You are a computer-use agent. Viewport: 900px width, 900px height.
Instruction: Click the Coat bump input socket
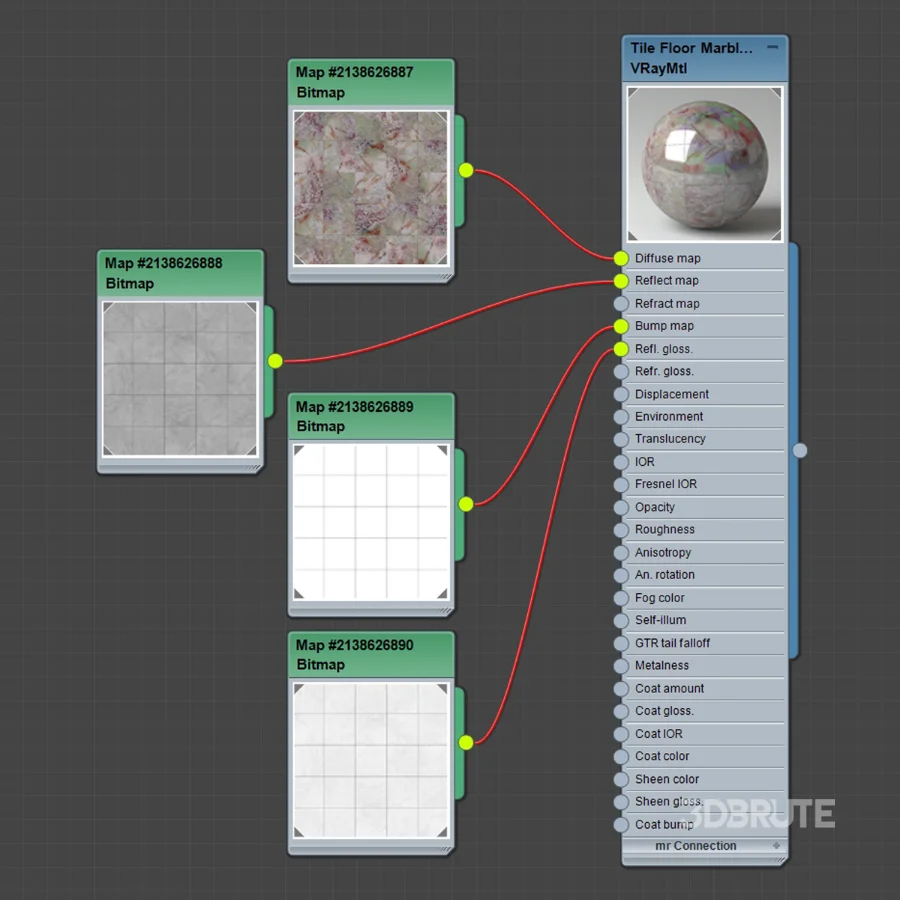(620, 825)
